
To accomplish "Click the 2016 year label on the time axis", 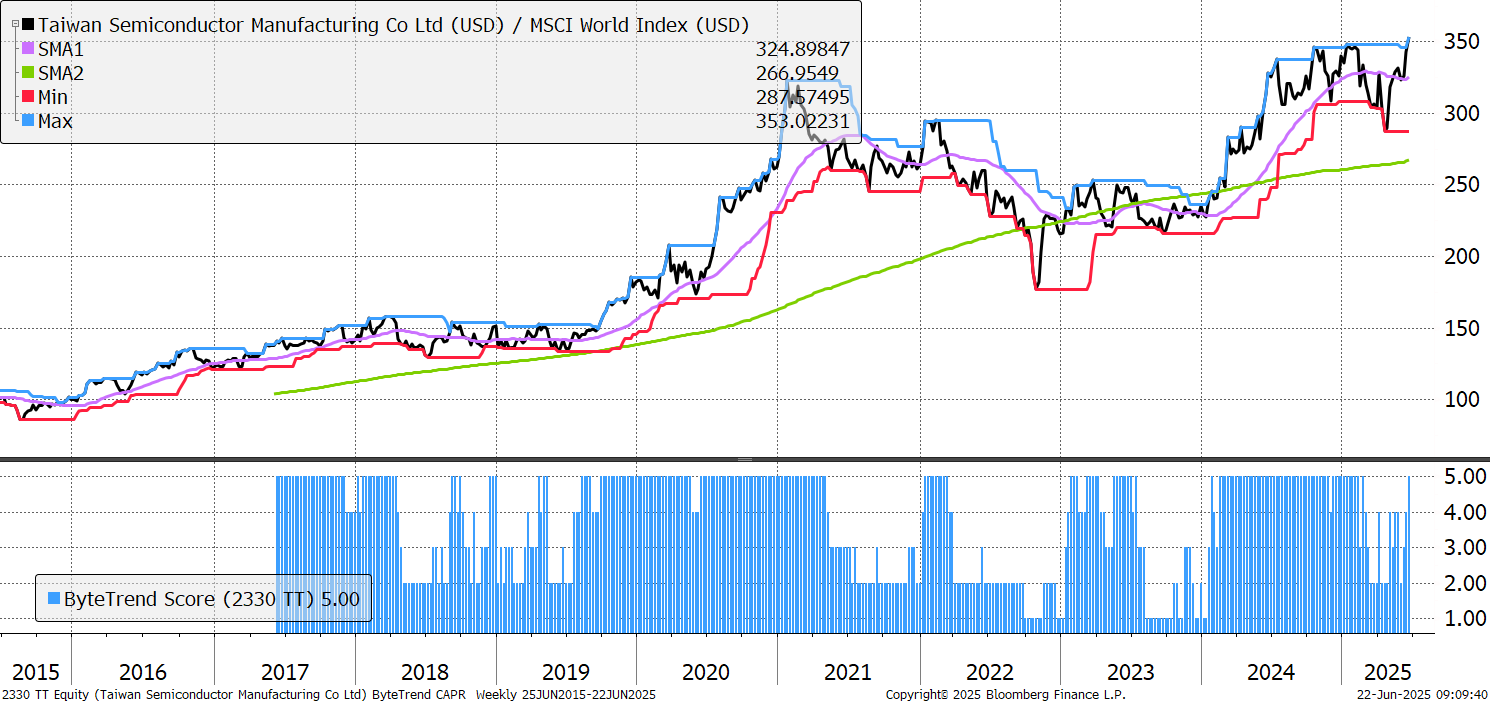I will coord(143,672).
